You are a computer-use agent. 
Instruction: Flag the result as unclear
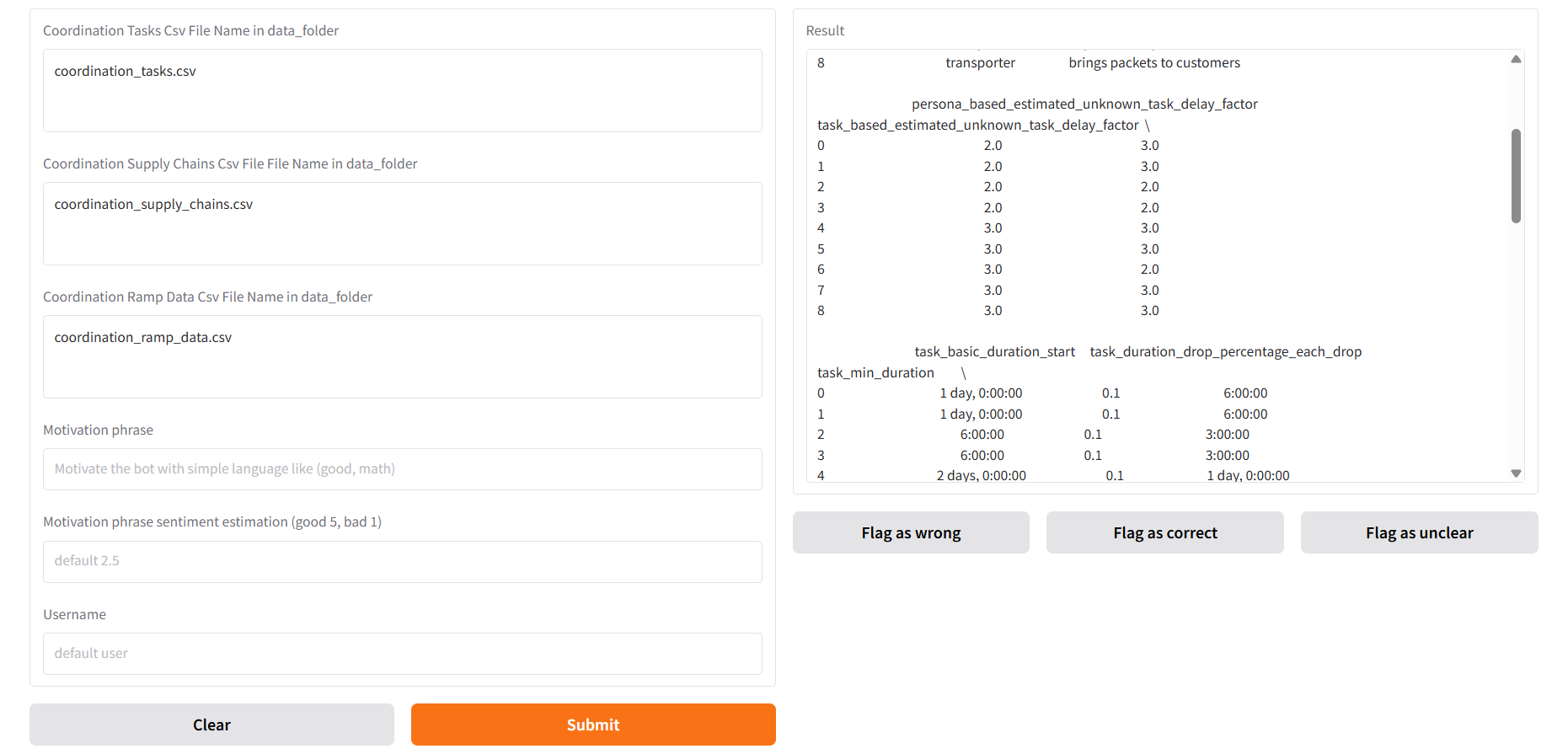tap(1420, 532)
